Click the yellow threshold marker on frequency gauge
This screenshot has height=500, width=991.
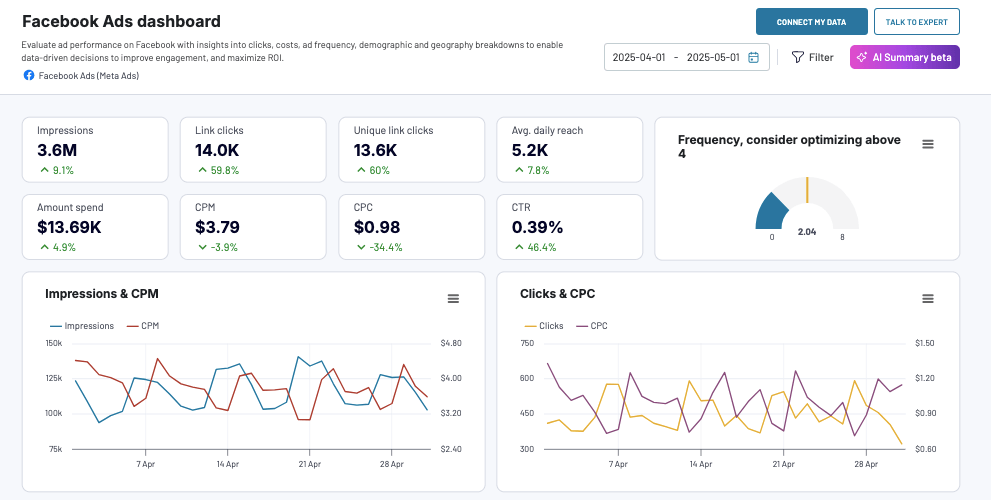pyautogui.click(x=807, y=190)
